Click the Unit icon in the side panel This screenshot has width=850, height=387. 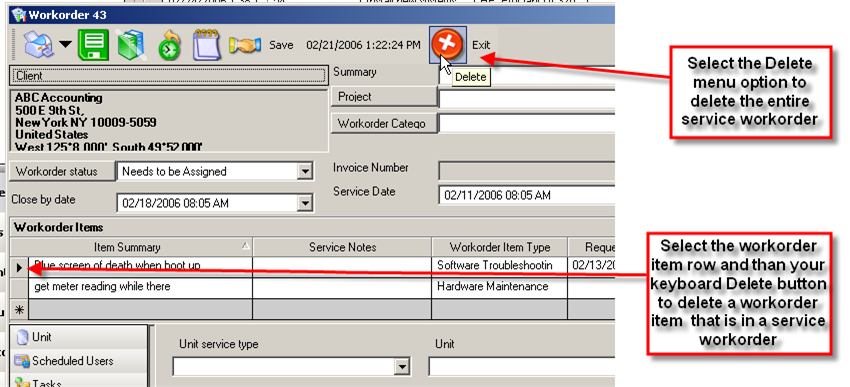(22, 337)
